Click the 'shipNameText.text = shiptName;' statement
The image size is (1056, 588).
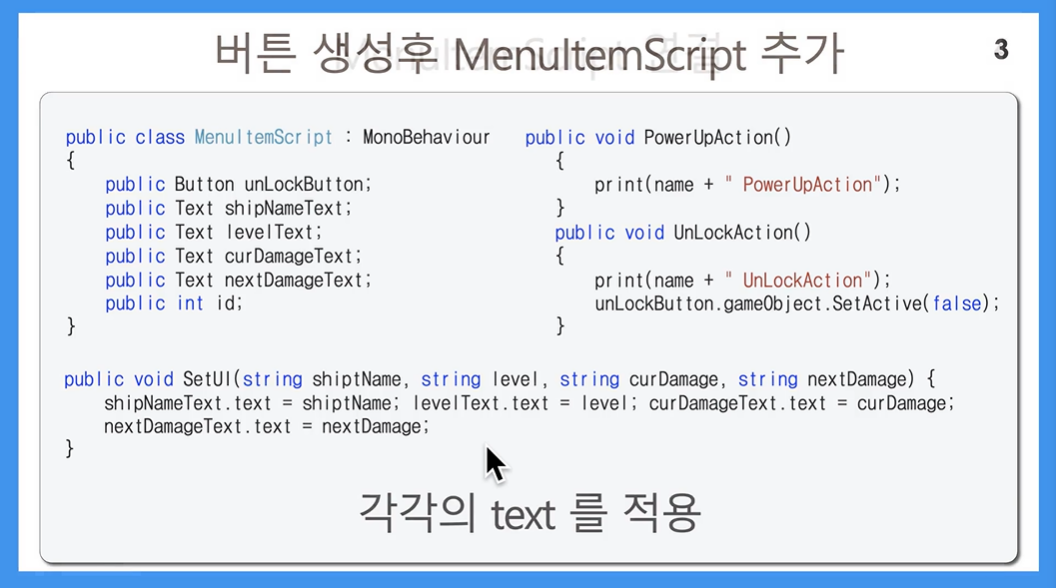[x=252, y=403]
